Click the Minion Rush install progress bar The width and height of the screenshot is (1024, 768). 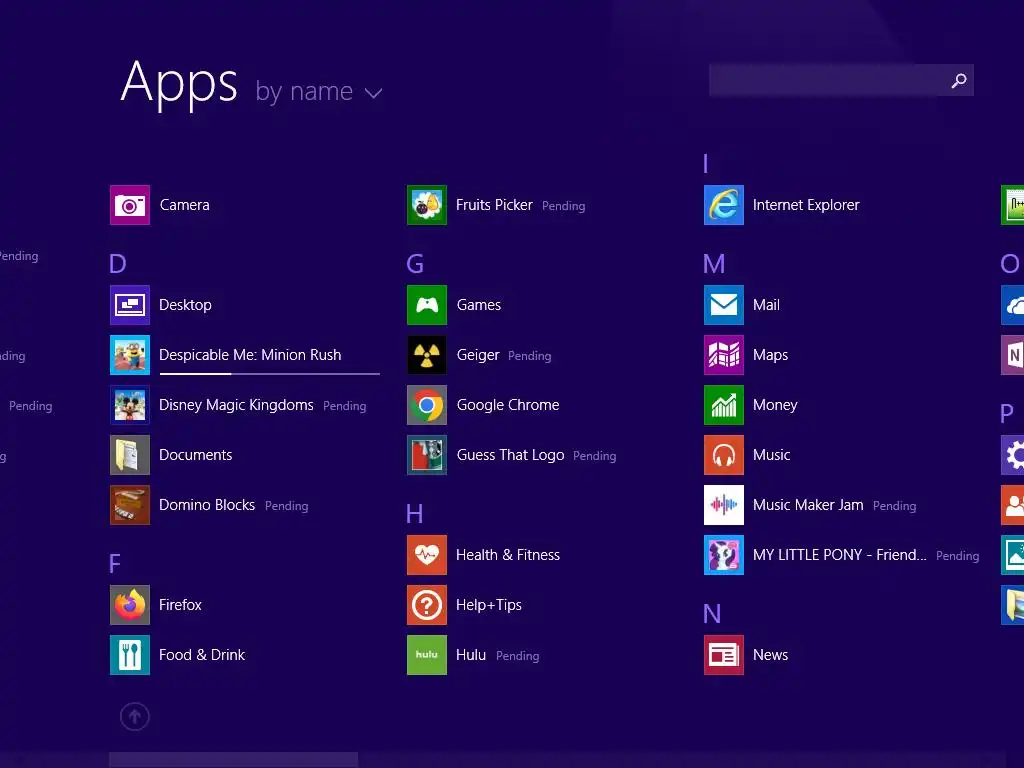270,374
